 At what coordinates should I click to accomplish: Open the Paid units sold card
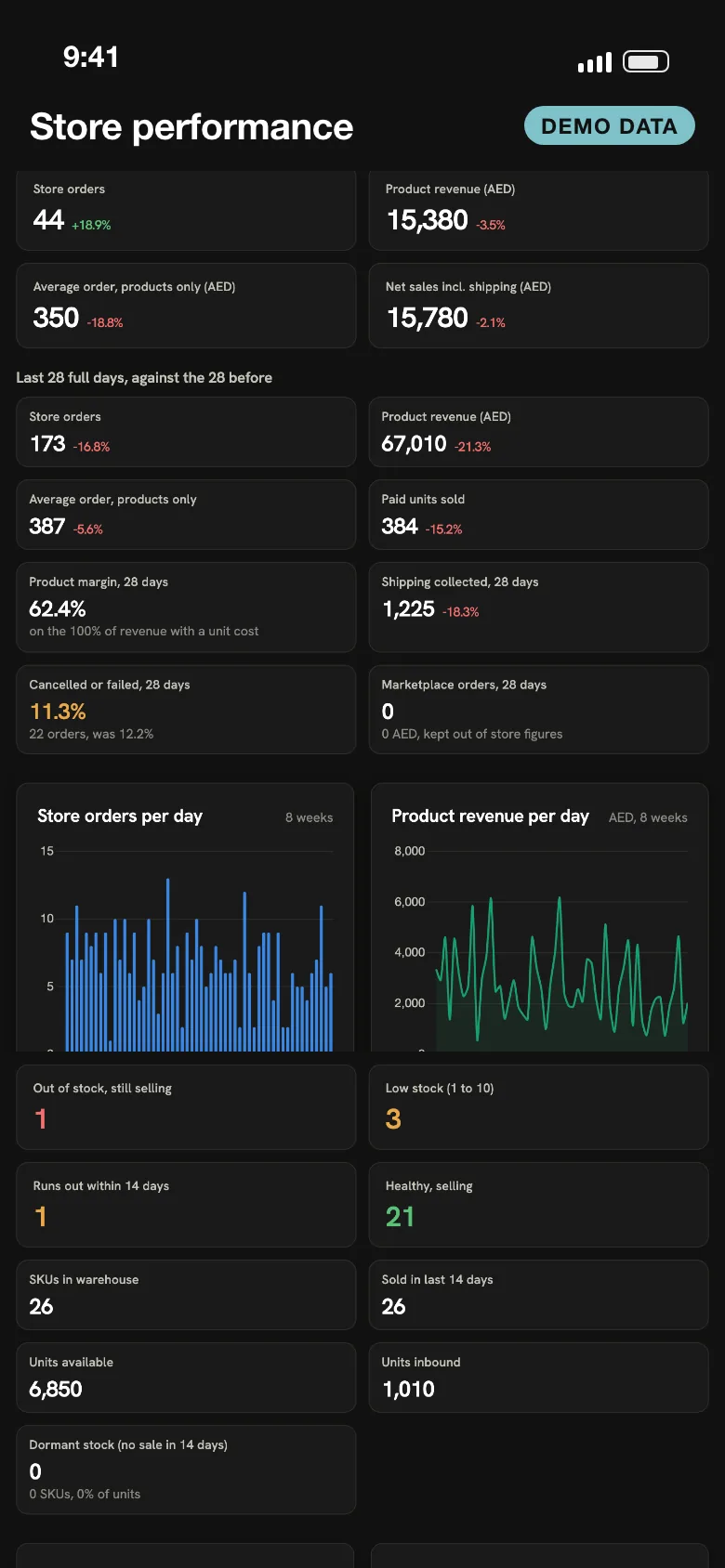539,515
